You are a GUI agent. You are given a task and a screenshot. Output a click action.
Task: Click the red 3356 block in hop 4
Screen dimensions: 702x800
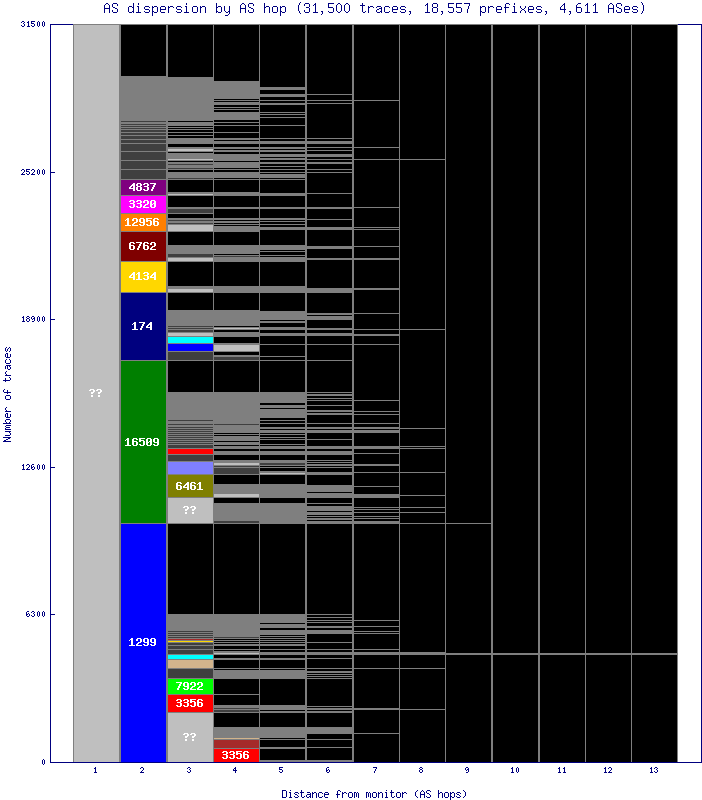tap(236, 755)
